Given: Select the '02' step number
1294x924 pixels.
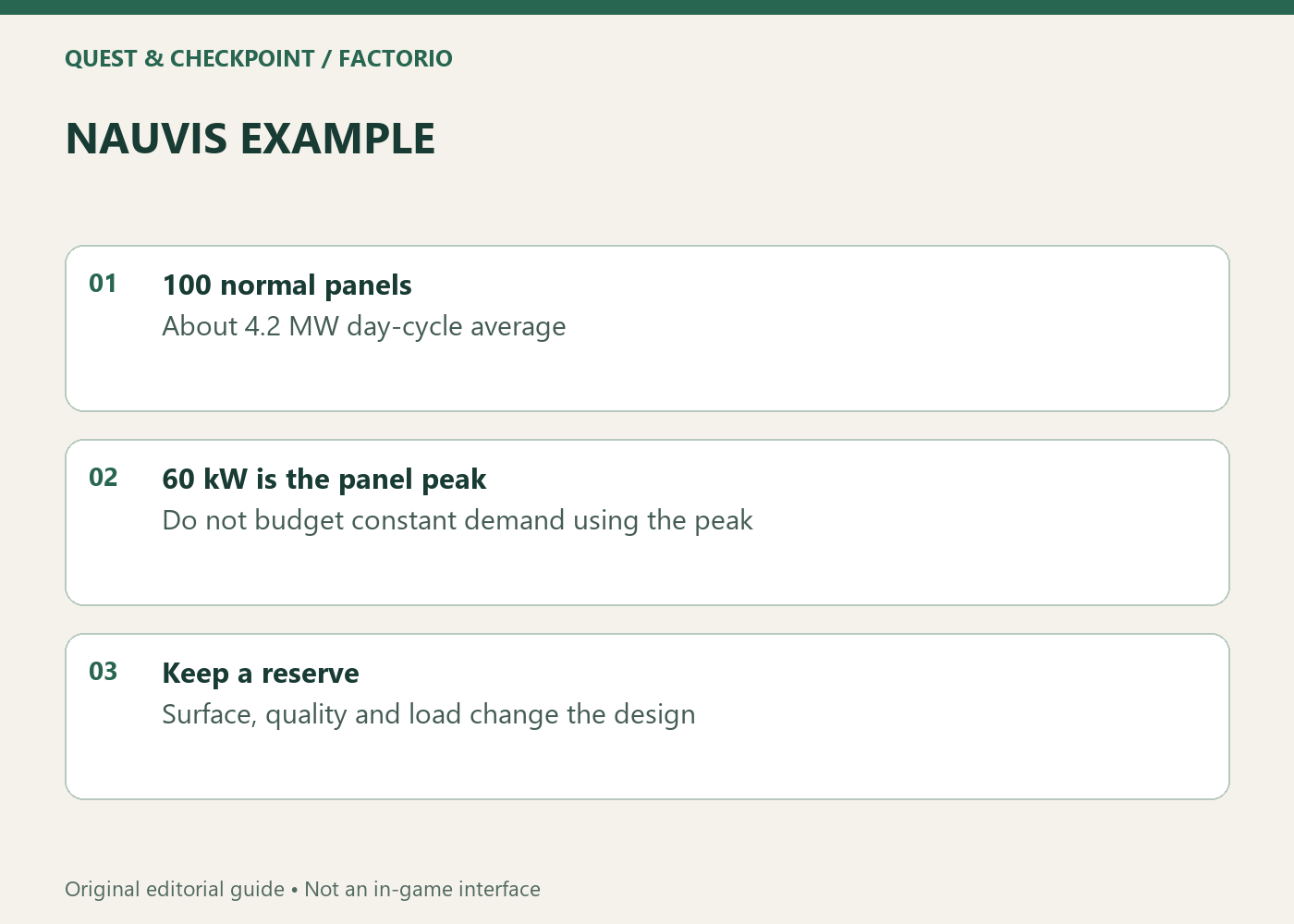Looking at the screenshot, I should (x=103, y=478).
